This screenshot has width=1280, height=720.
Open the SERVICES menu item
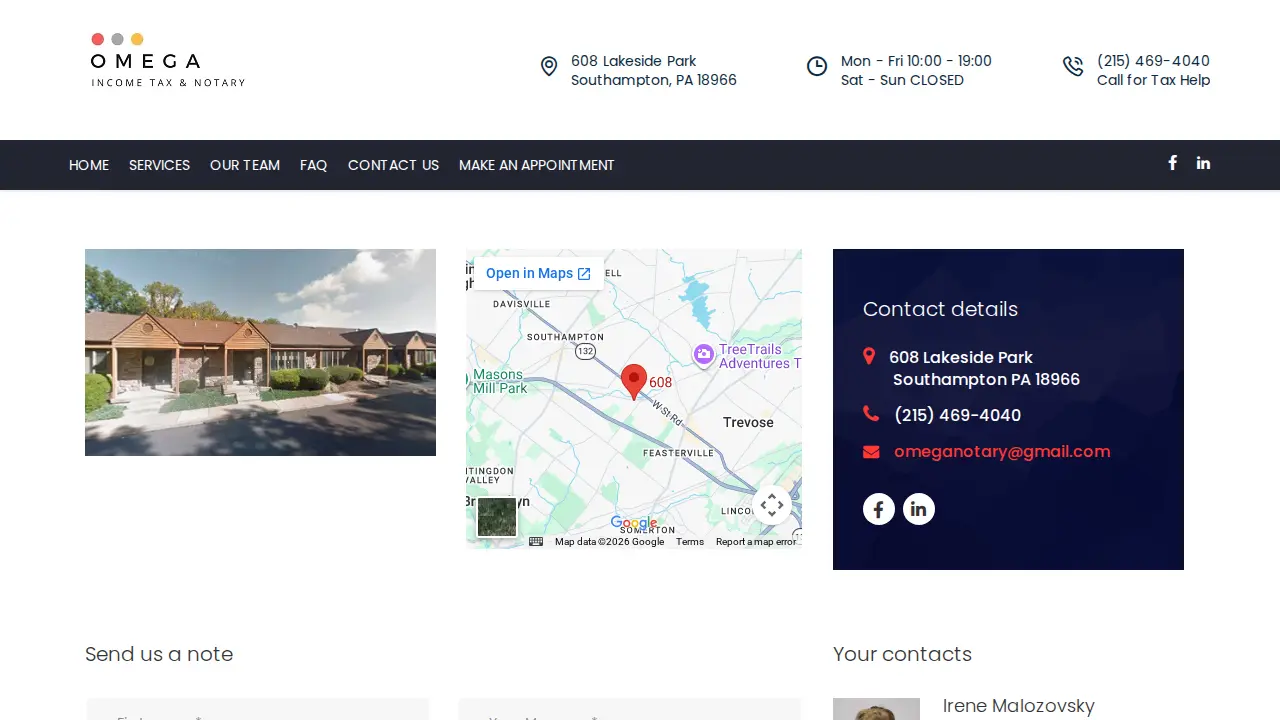(x=159, y=165)
